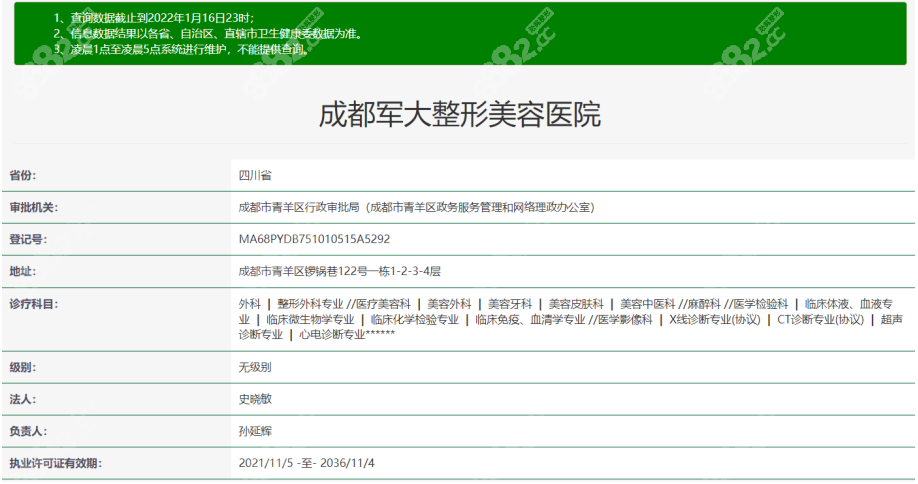
Task: Select address 成都市青羊区锣锅巷122号
Action: [303, 272]
